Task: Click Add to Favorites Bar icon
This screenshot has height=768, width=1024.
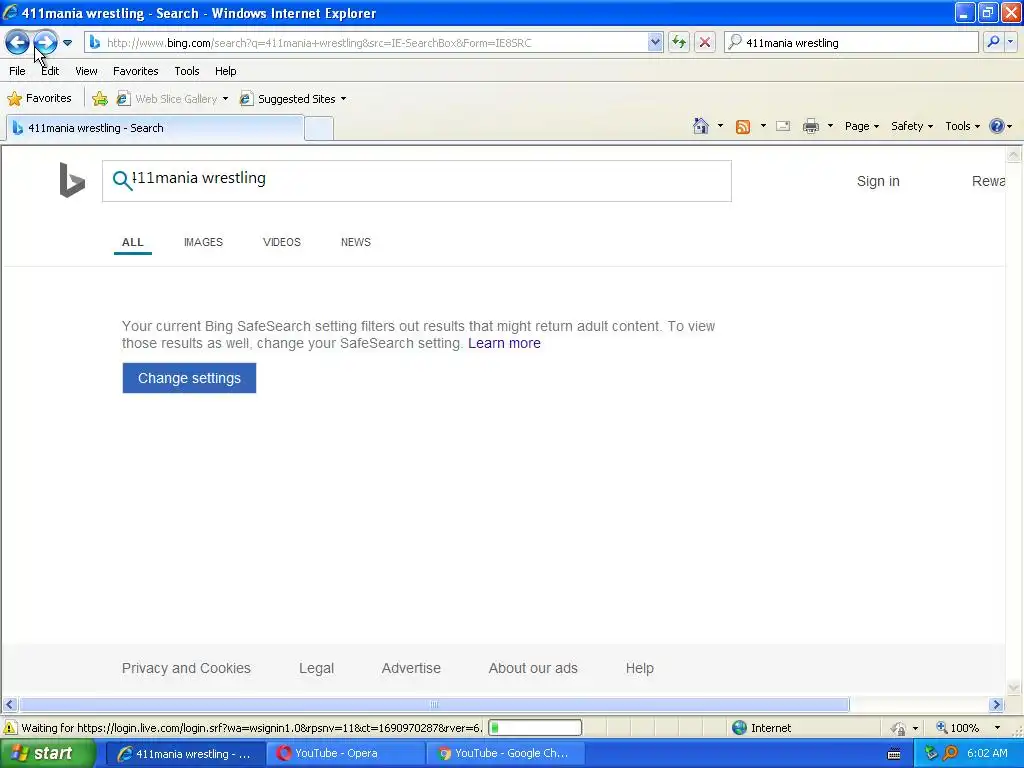Action: tap(100, 99)
